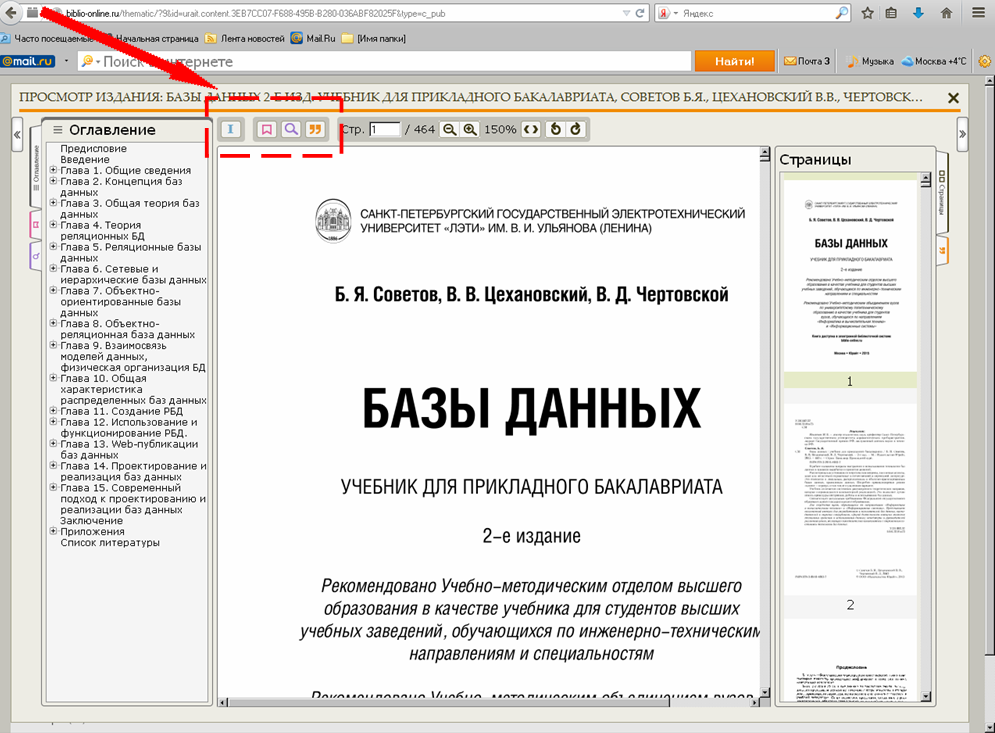
Task: Open the Музыка toolbar button
Action: click(x=871, y=62)
